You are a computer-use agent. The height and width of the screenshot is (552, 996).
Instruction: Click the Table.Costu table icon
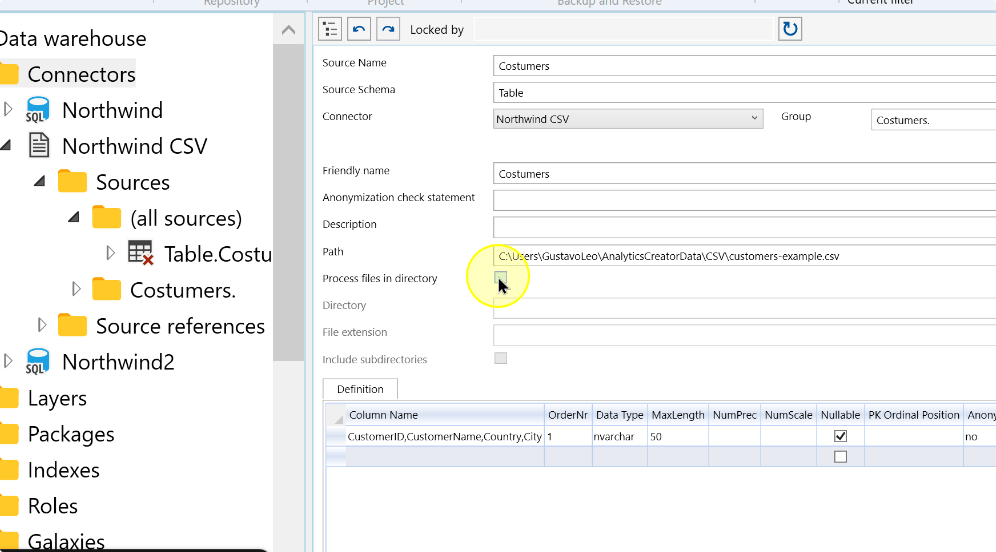click(140, 253)
